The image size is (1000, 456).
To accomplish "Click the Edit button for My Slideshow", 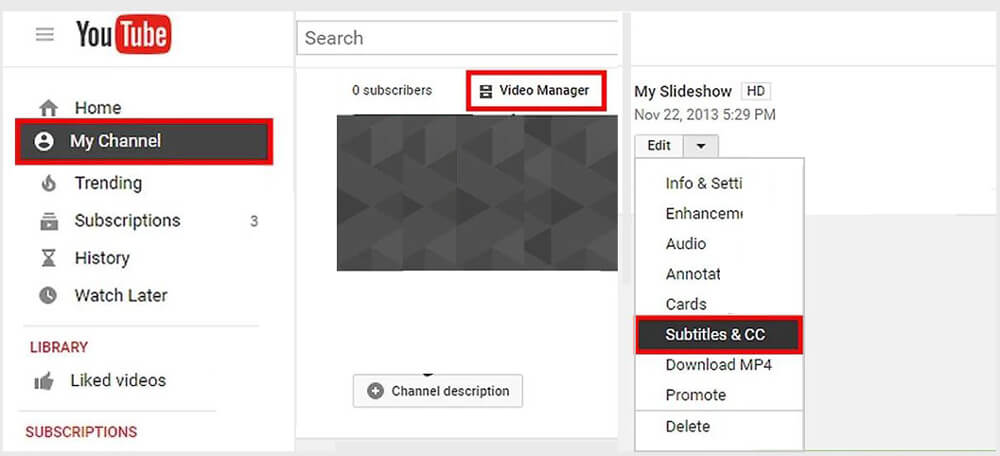I will pyautogui.click(x=659, y=146).
